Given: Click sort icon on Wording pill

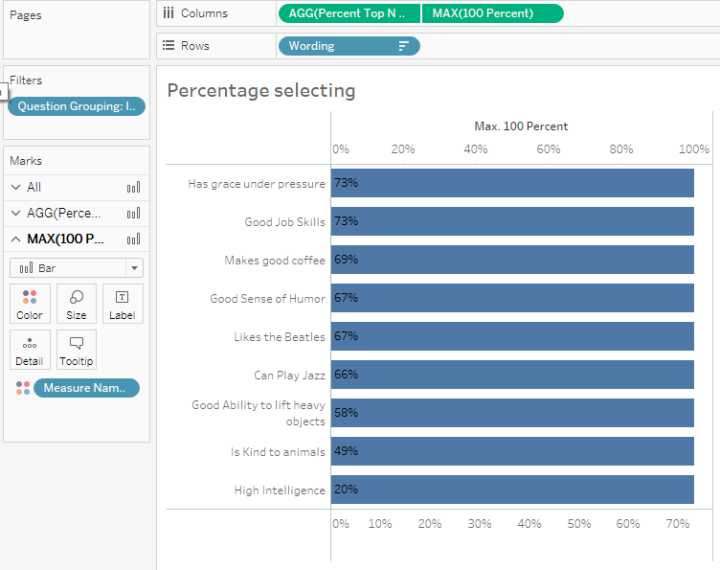Looking at the screenshot, I should coord(404,46).
